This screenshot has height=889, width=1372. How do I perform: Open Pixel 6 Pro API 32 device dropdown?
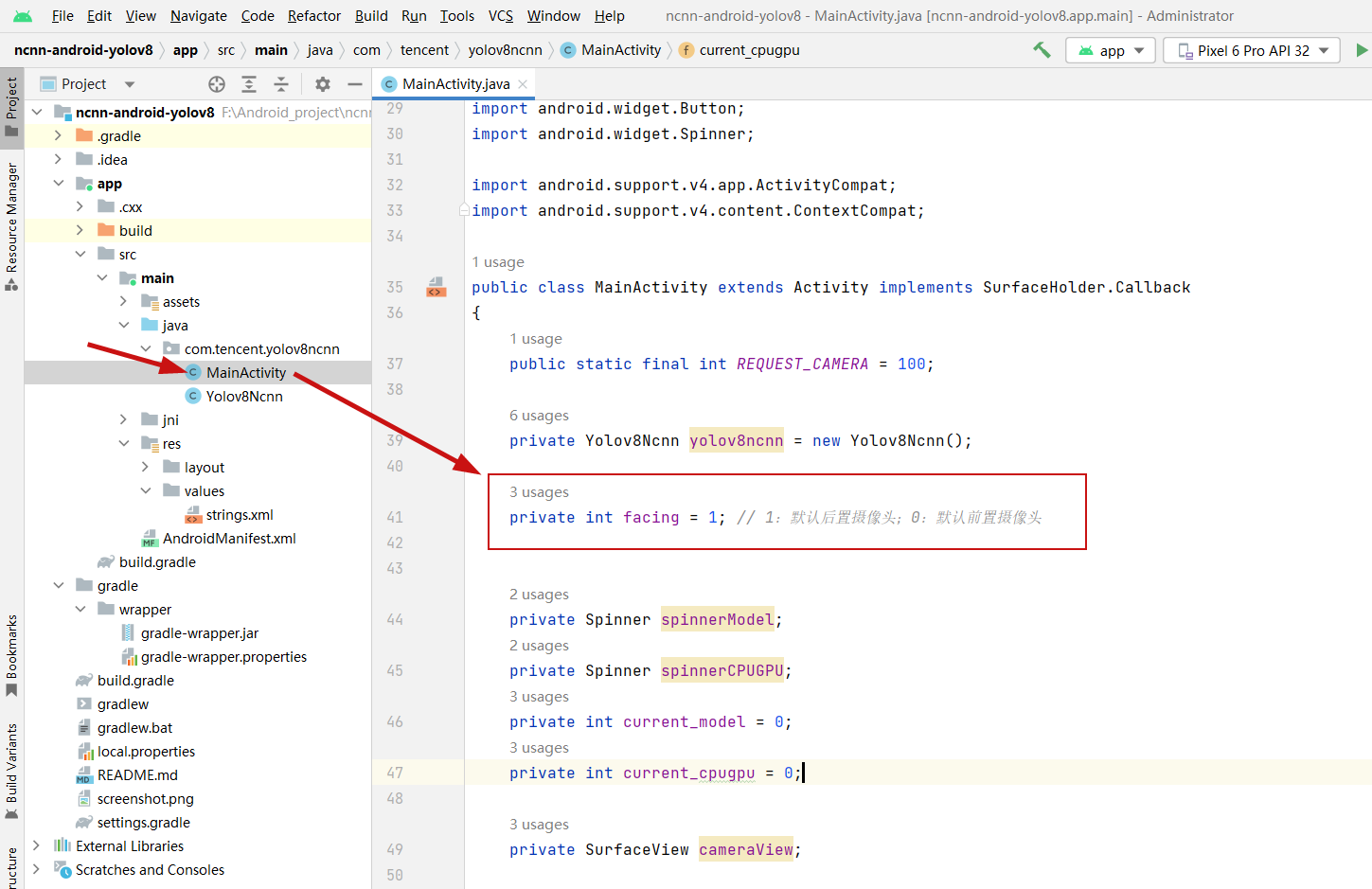1252,50
